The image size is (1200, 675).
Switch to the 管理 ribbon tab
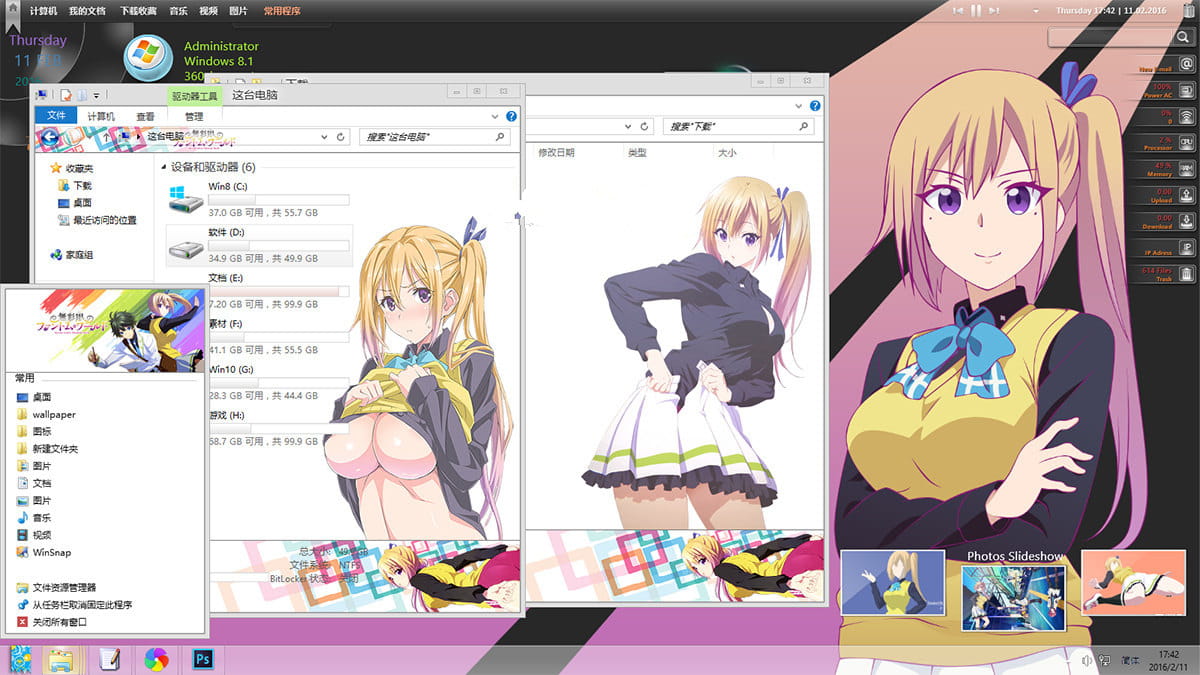pyautogui.click(x=193, y=115)
